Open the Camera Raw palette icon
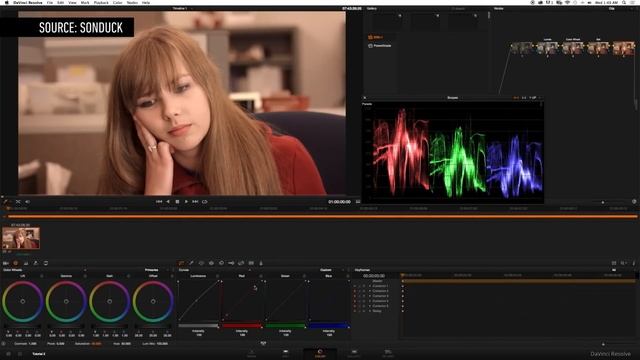 pyautogui.click(x=6, y=263)
